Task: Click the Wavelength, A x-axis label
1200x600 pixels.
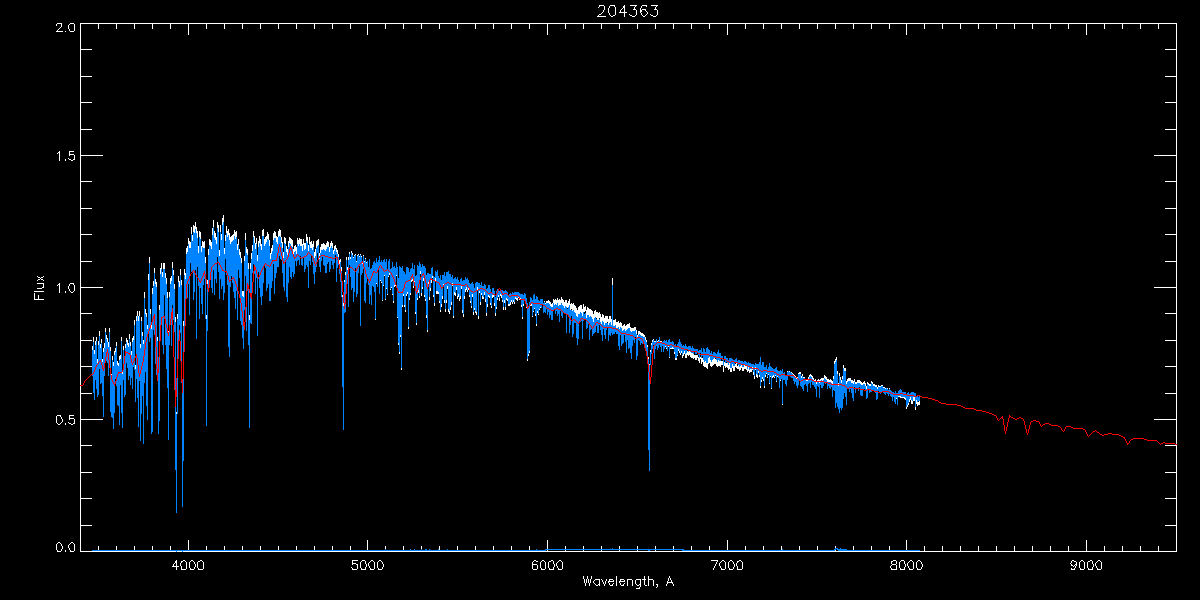Action: 628,582
